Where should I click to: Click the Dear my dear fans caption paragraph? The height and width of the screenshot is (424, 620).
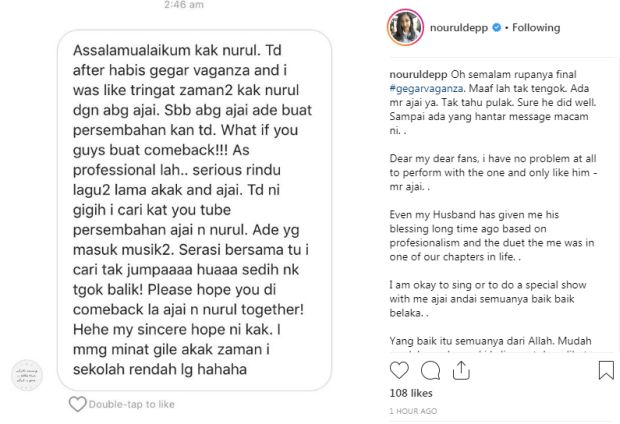(x=493, y=172)
